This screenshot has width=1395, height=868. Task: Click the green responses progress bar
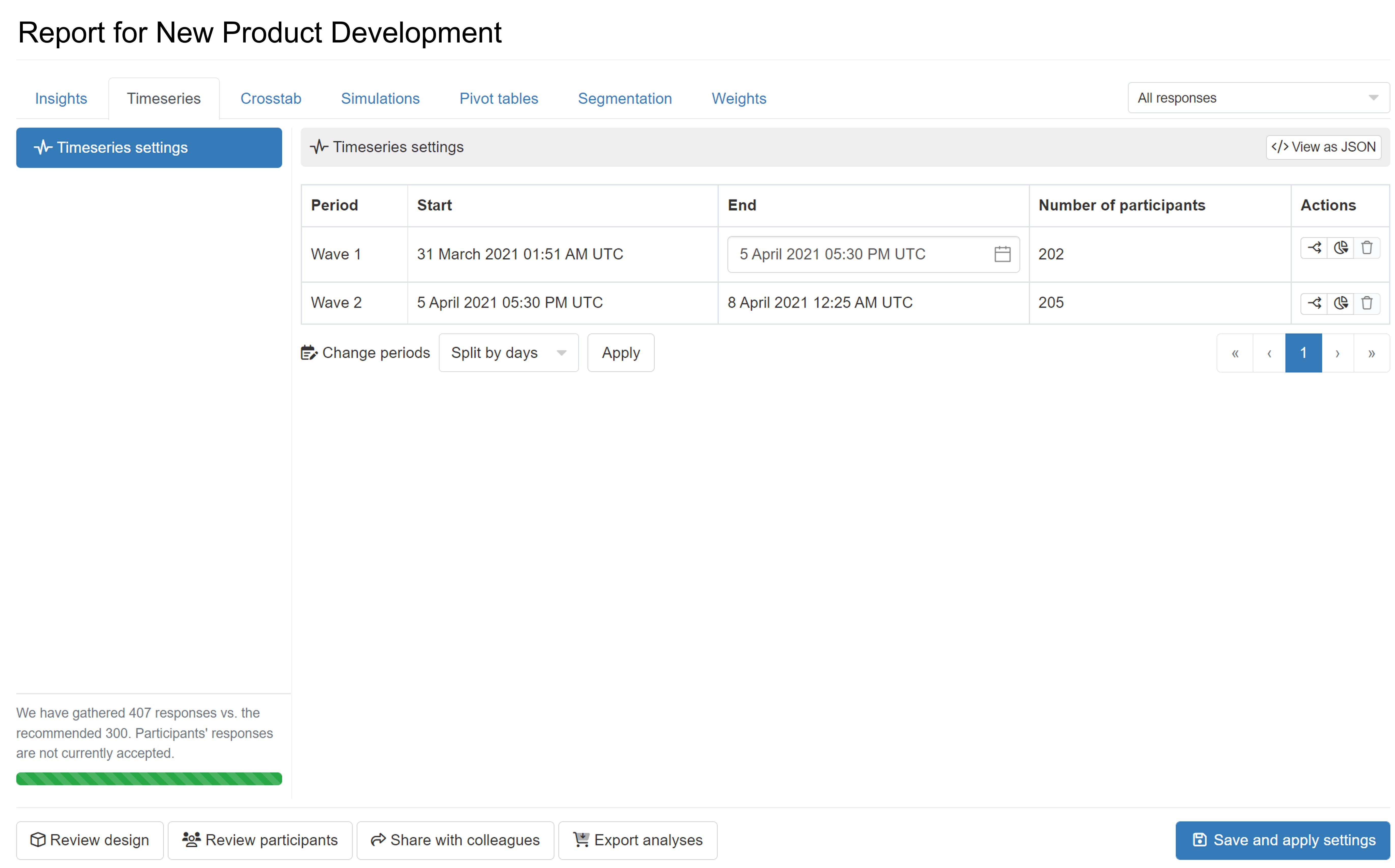click(149, 778)
